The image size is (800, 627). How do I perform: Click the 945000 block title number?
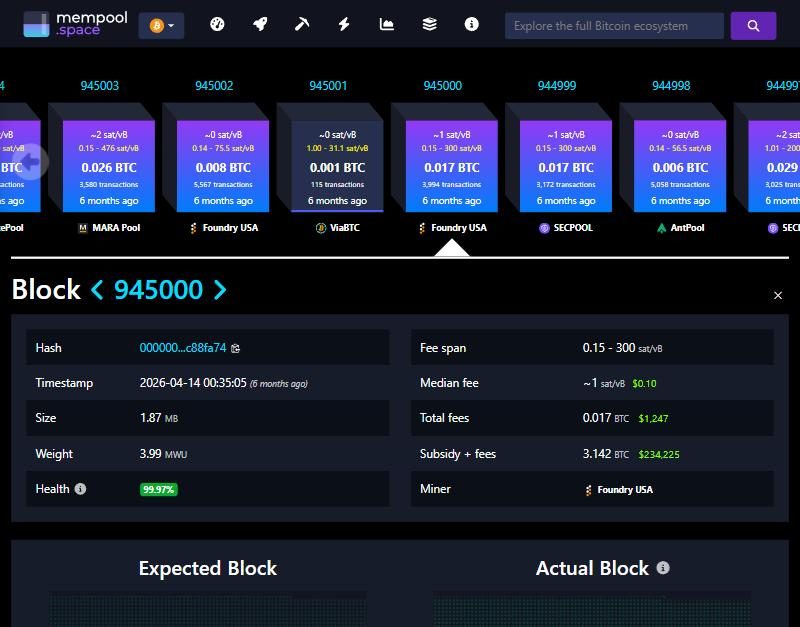click(x=158, y=290)
